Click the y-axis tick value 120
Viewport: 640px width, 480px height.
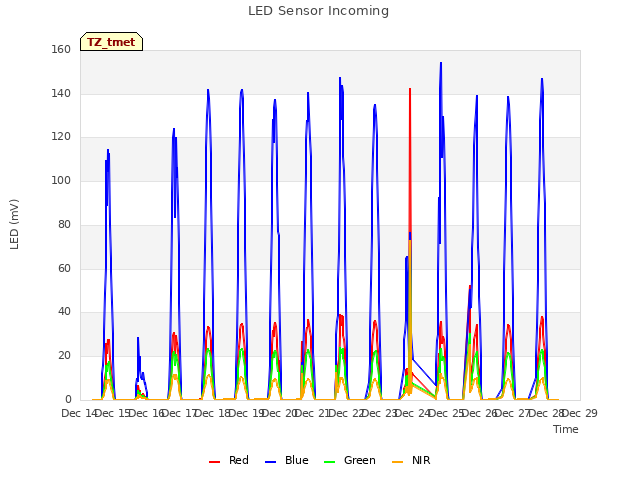pos(61,137)
